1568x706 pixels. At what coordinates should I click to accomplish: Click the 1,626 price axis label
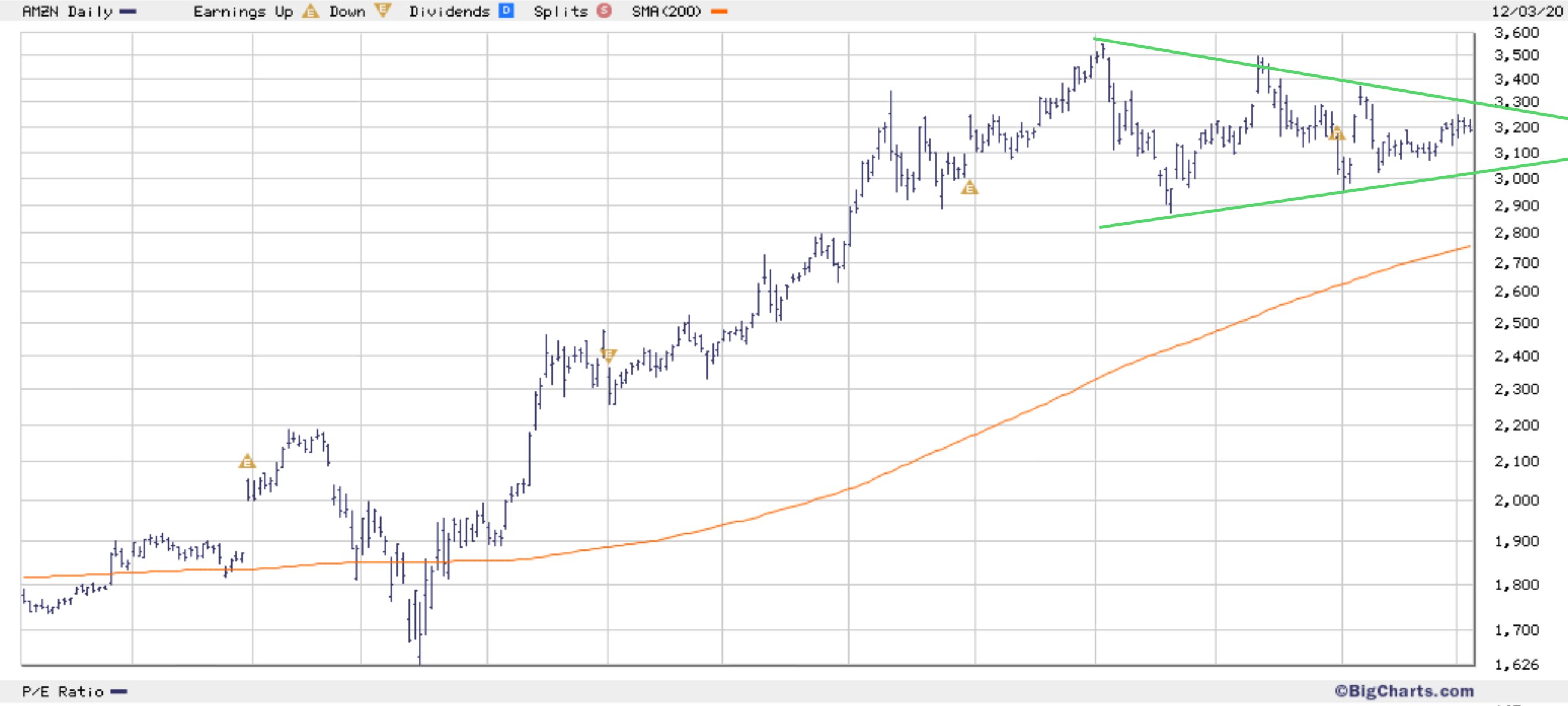1516,665
